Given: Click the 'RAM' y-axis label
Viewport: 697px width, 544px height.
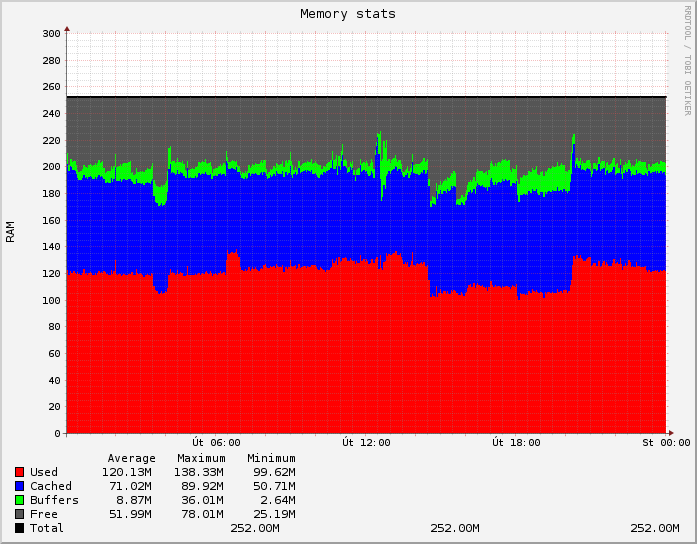Looking at the screenshot, I should pyautogui.click(x=10, y=232).
